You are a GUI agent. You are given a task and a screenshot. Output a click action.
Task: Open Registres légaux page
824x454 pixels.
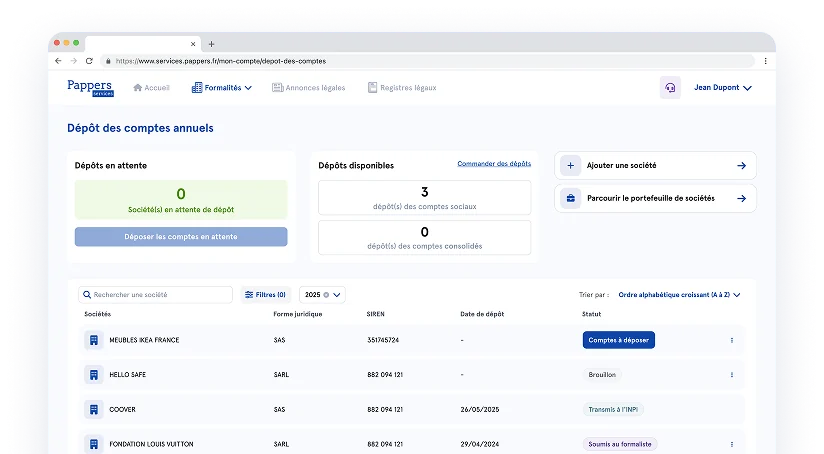[x=402, y=88]
